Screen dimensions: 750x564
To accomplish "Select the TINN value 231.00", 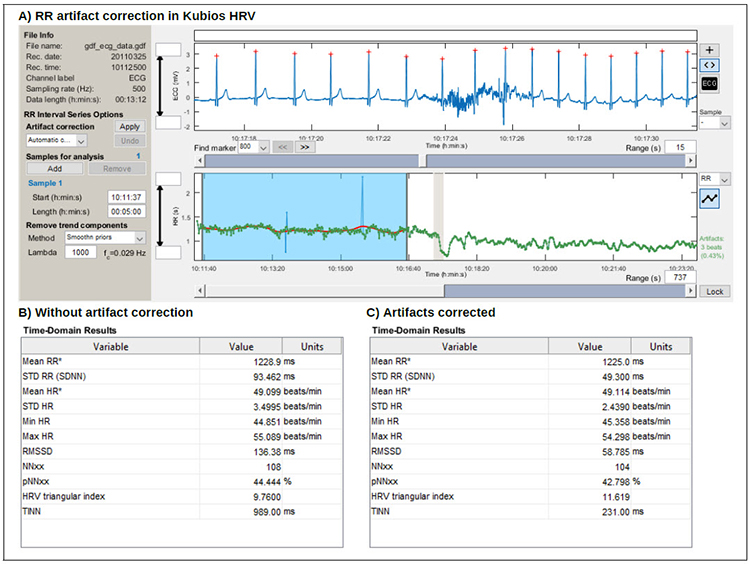I will coord(616,512).
